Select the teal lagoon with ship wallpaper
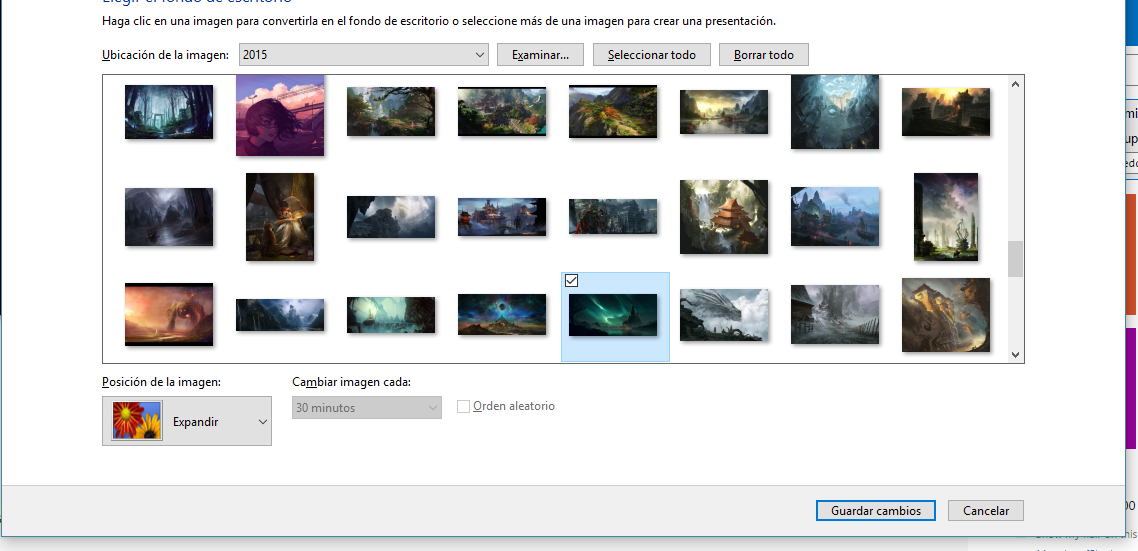Viewport: 1138px width, 551px height. (391, 314)
